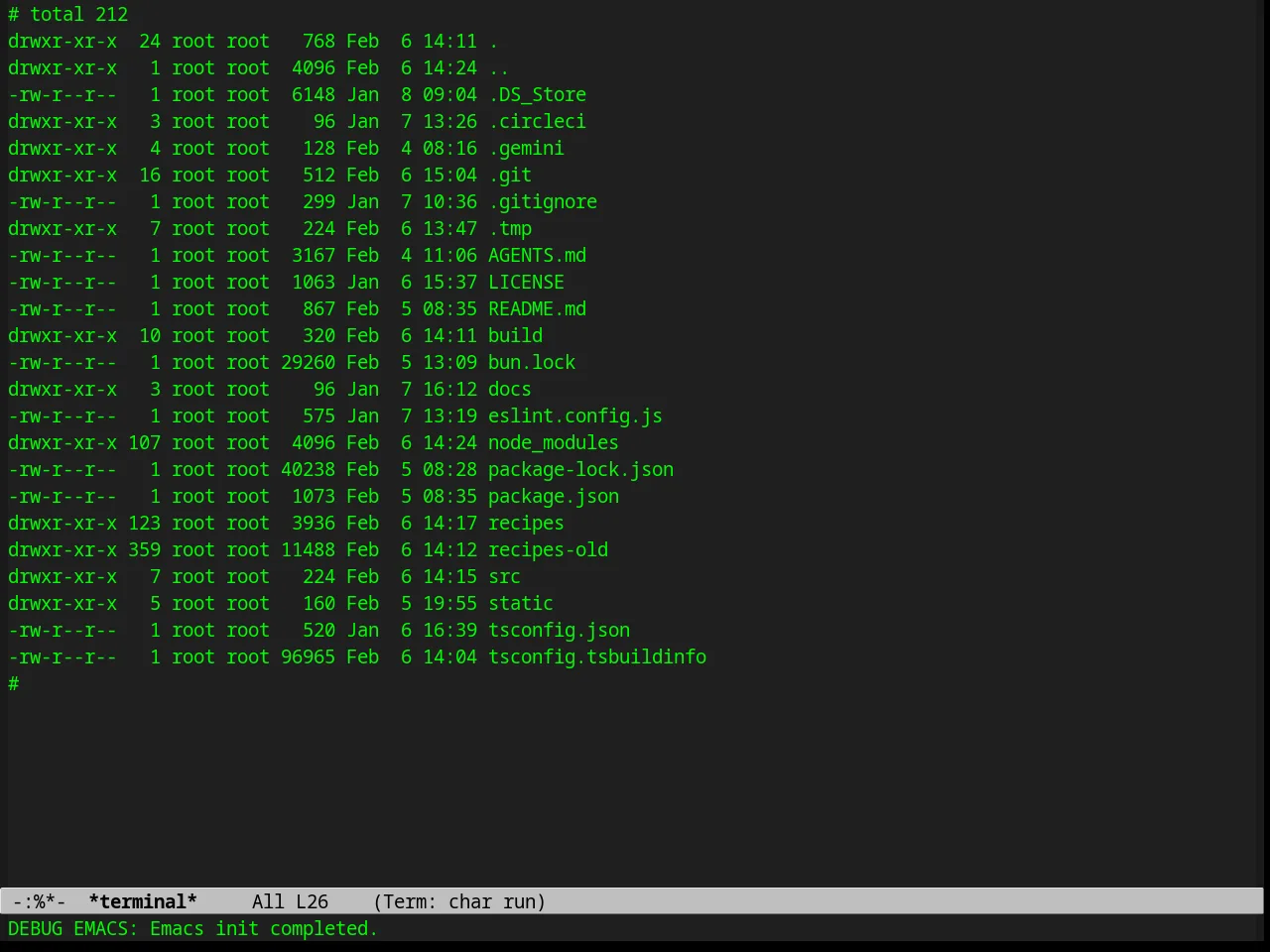Click the recipes-old directory name
Viewport: 1270px width, 952px height.
pyautogui.click(x=548, y=549)
